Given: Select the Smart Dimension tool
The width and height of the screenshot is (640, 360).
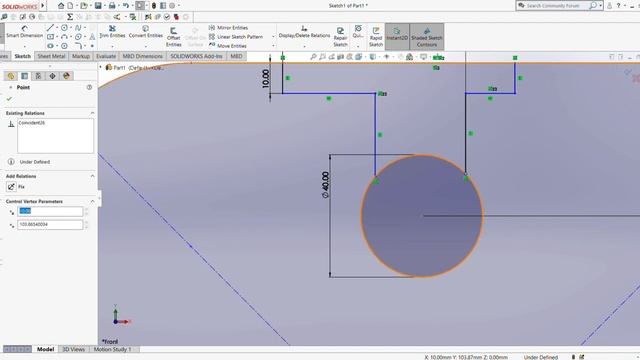Looking at the screenshot, I should [24, 32].
